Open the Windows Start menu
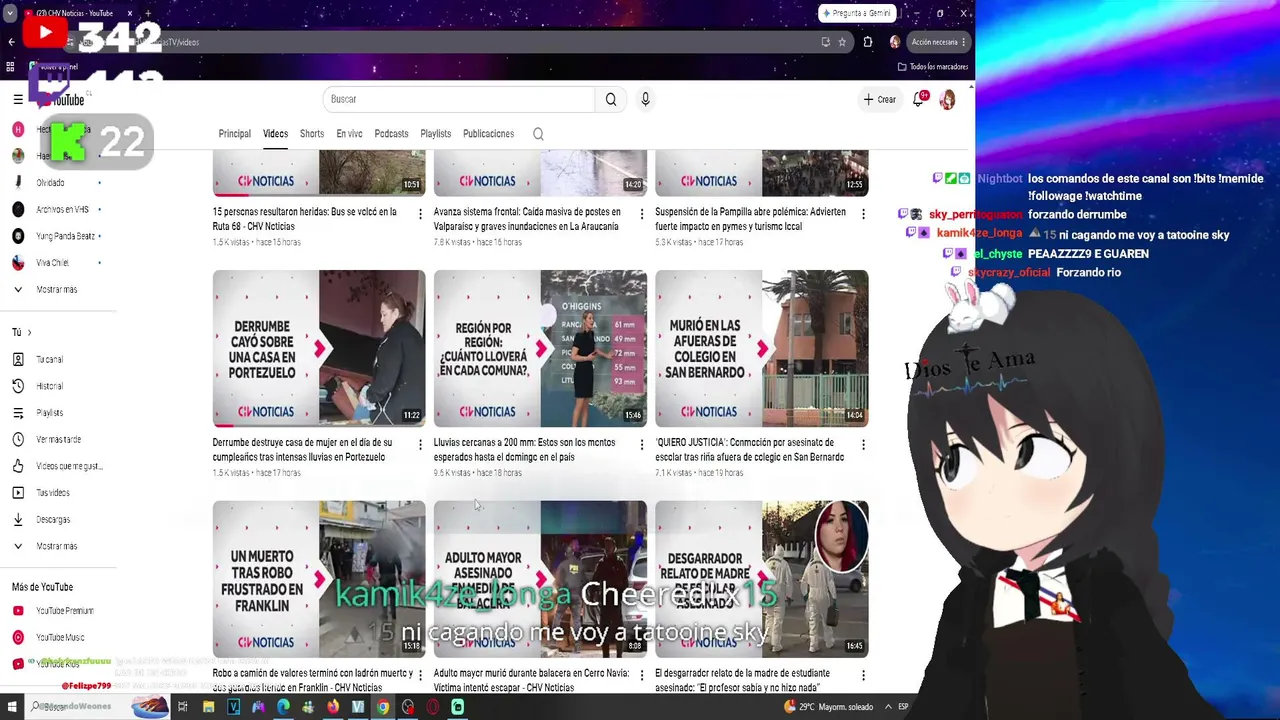Viewport: 1280px width, 720px height. 10,707
